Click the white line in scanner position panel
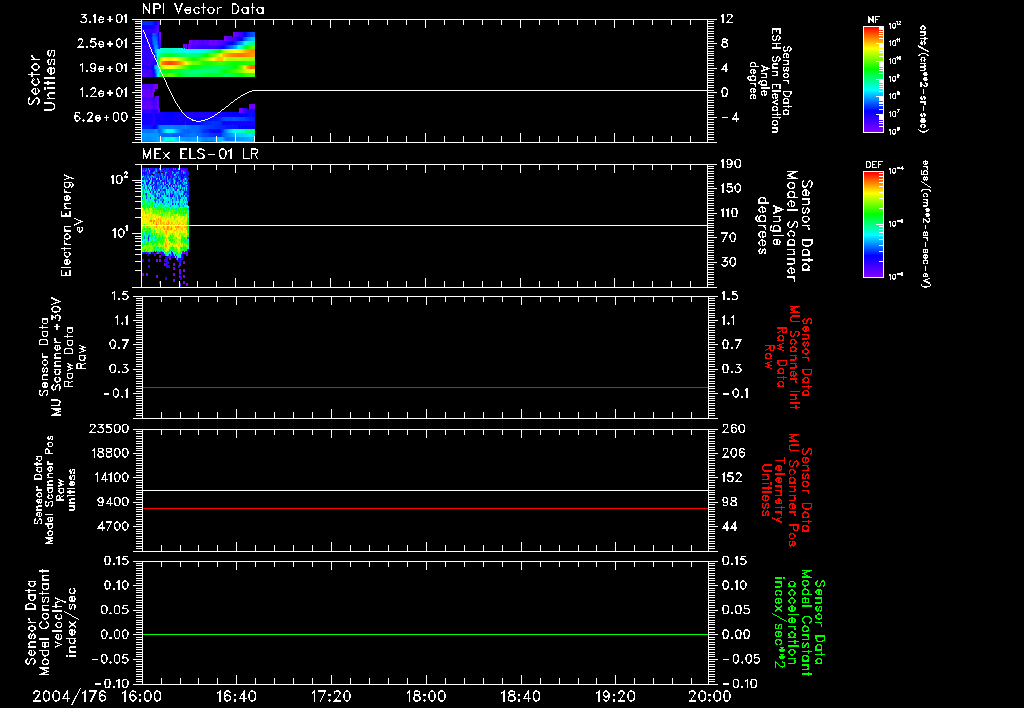Screen dimensions: 1024x708 425,491
